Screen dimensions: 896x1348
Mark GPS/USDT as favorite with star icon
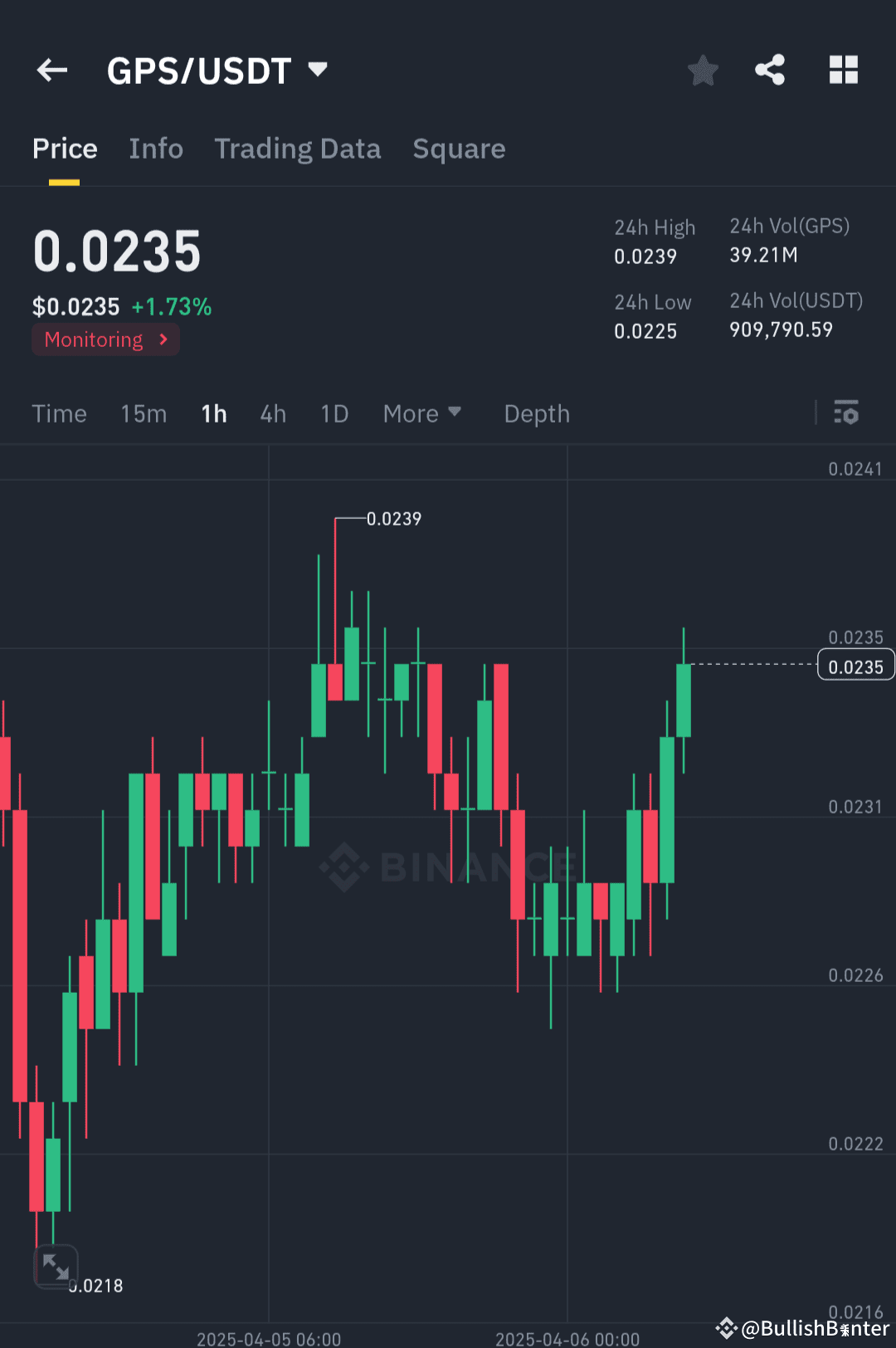point(703,70)
